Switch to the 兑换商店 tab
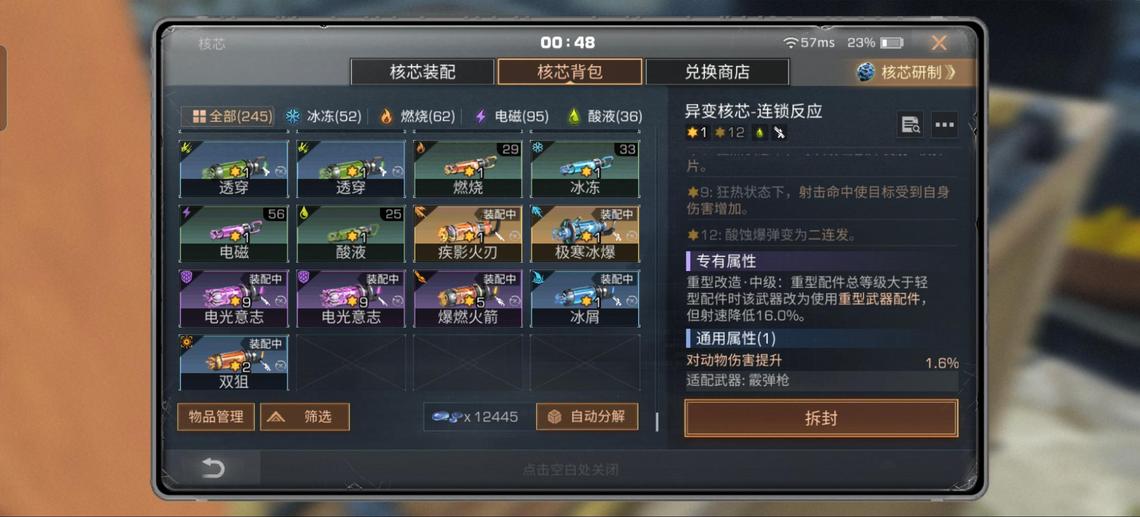 pyautogui.click(x=717, y=72)
